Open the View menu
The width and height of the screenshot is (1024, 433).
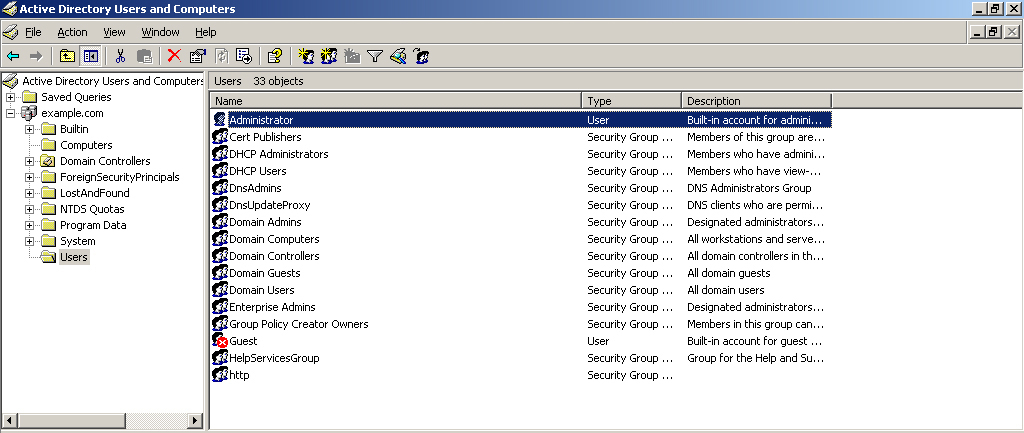[114, 32]
